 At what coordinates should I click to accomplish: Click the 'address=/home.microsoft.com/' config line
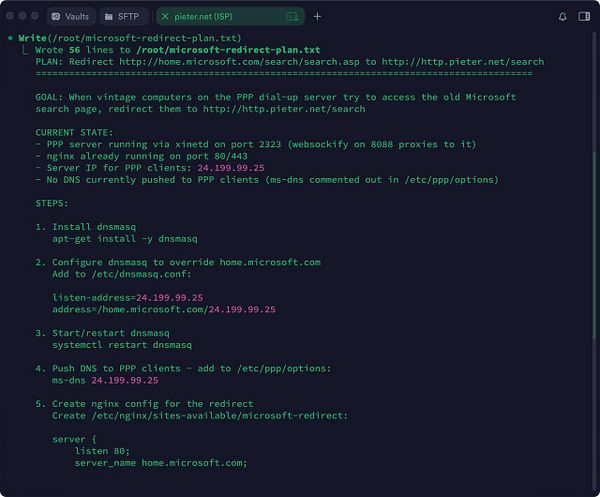click(164, 310)
